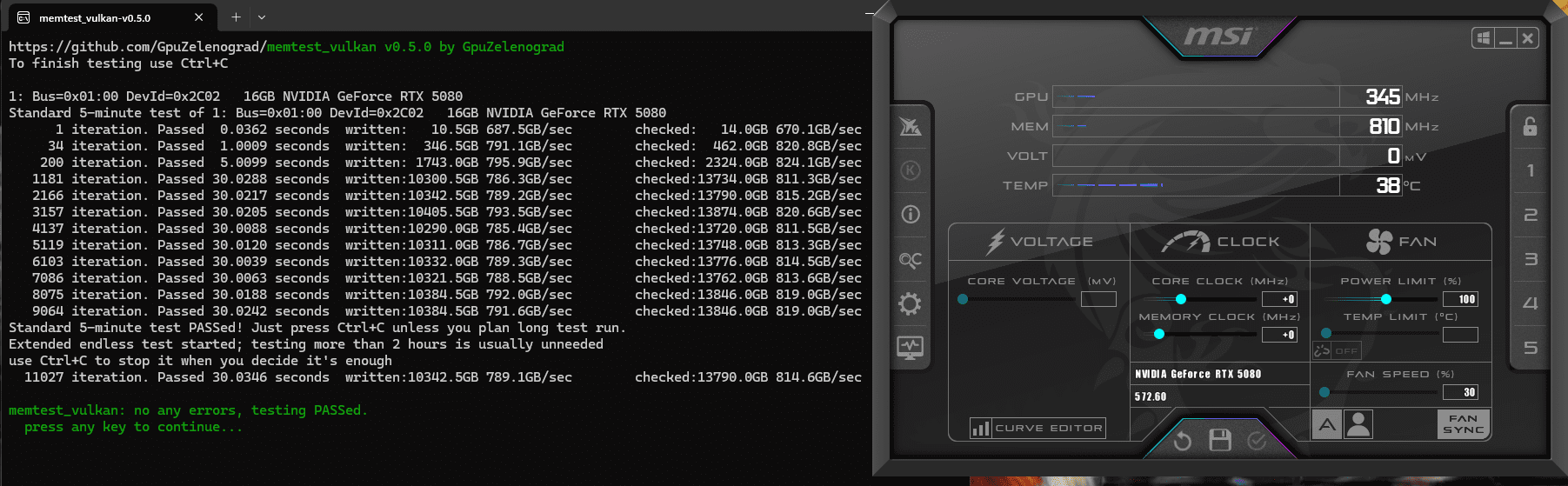Image resolution: width=1568 pixels, height=486 pixels.
Task: Toggle user-defined fan mode person icon
Action: click(1358, 424)
